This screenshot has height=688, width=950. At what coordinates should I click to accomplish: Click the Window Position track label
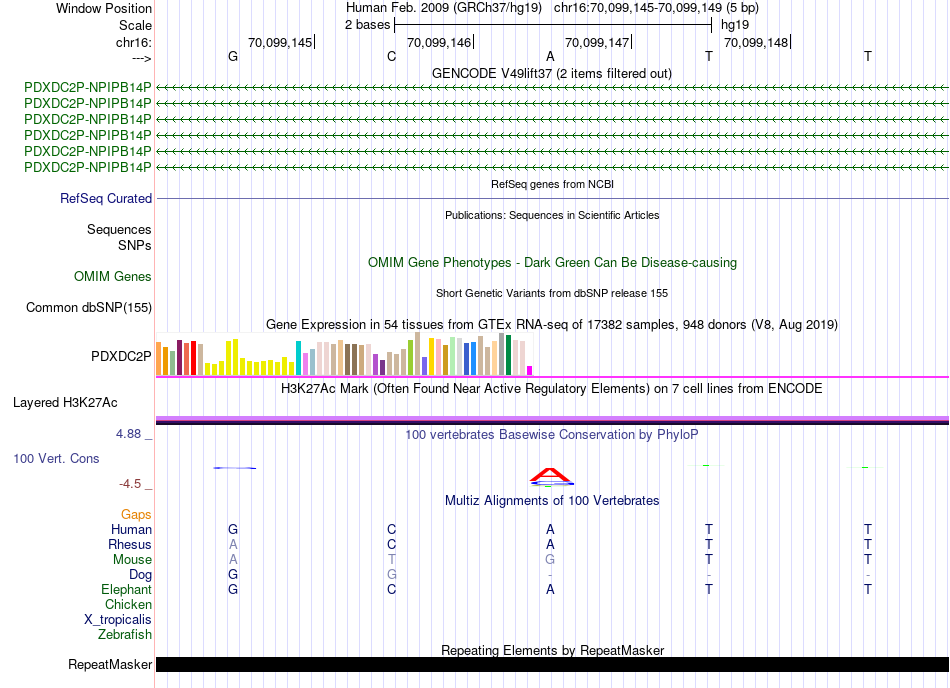click(104, 8)
